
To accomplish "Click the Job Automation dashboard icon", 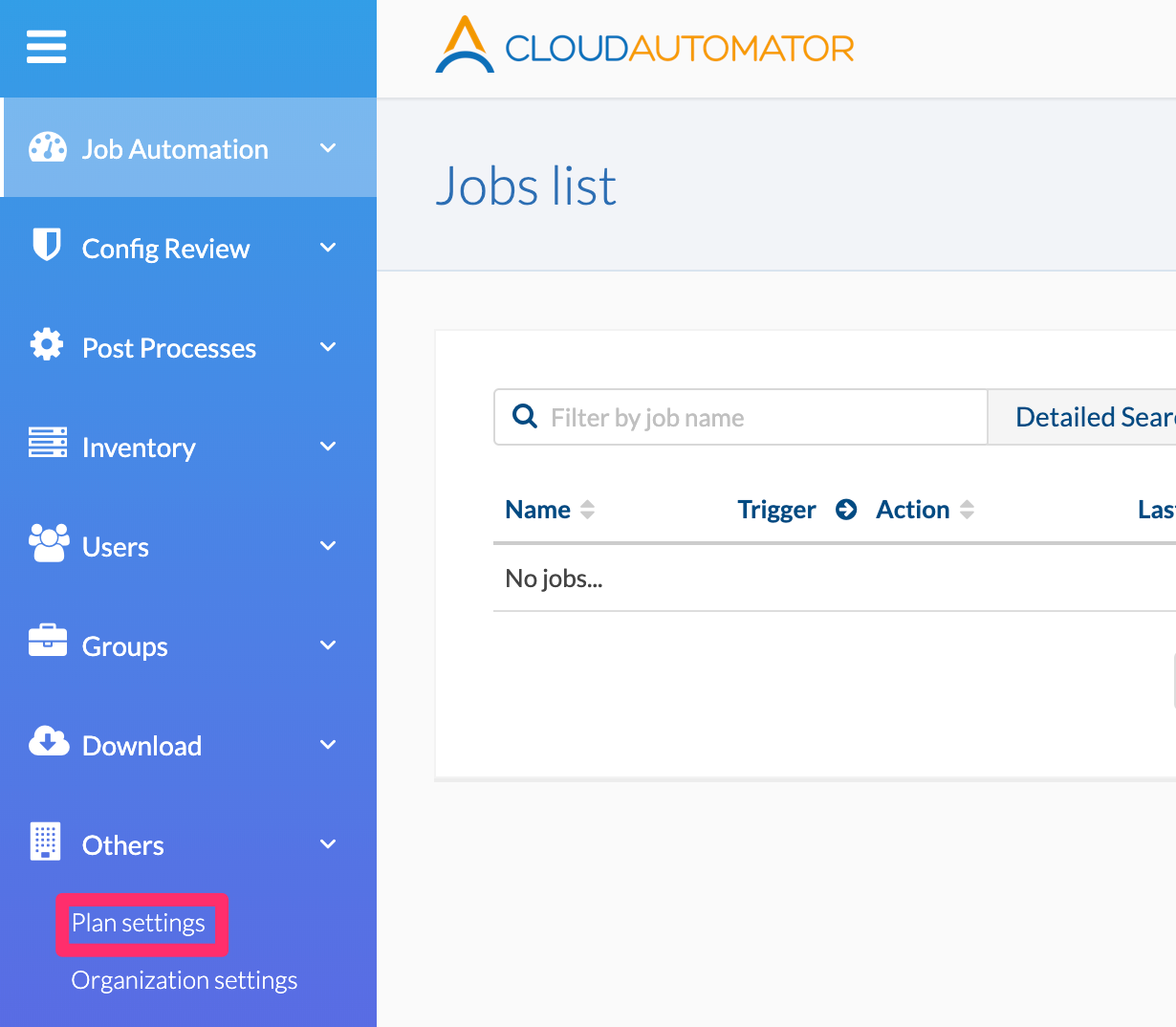I will pyautogui.click(x=48, y=147).
